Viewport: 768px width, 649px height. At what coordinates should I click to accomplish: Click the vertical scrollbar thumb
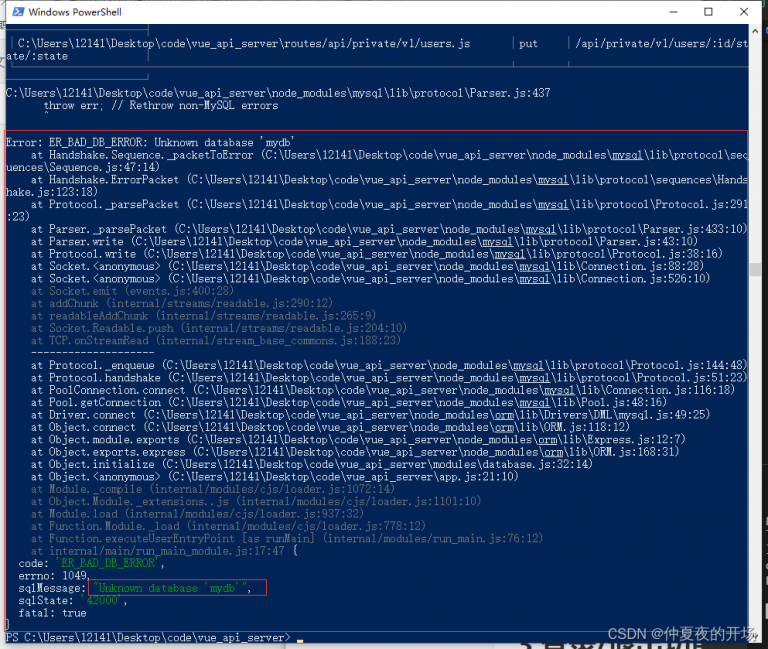(755, 269)
